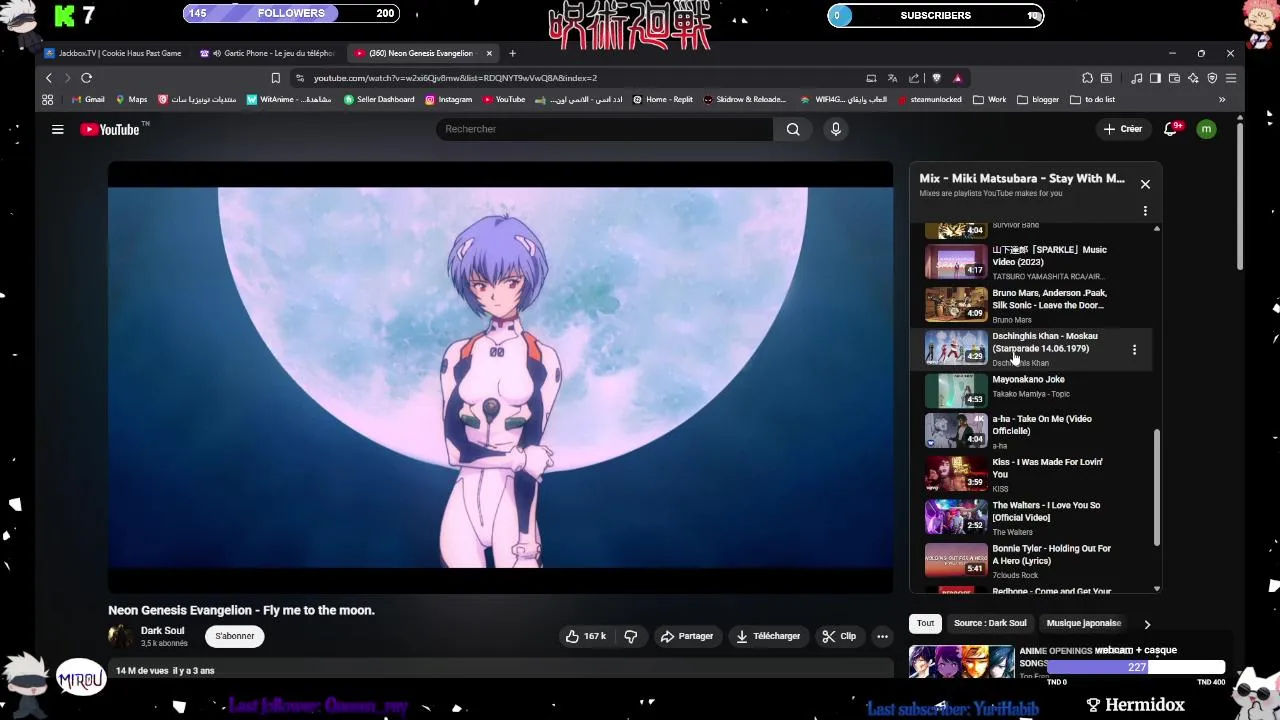The width and height of the screenshot is (1280, 720).
Task: Open the browser main menu
Action: (x=1231, y=78)
